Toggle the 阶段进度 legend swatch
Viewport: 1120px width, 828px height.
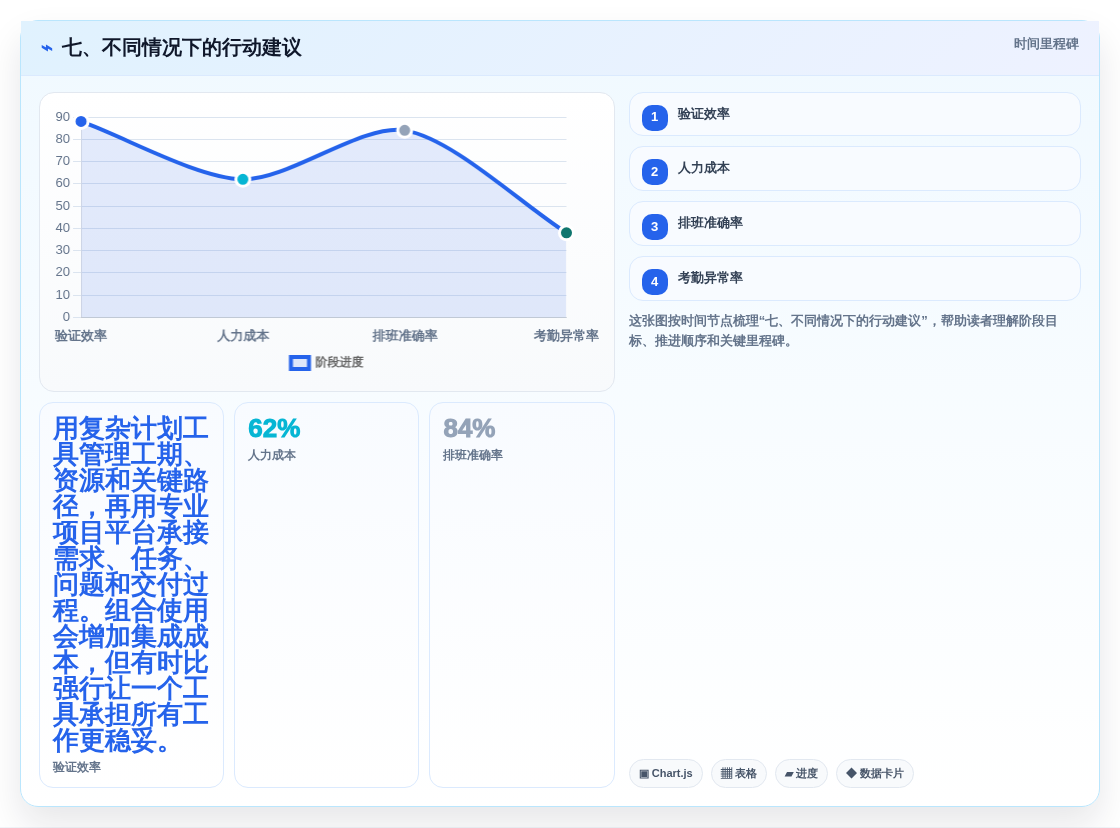(x=299, y=363)
